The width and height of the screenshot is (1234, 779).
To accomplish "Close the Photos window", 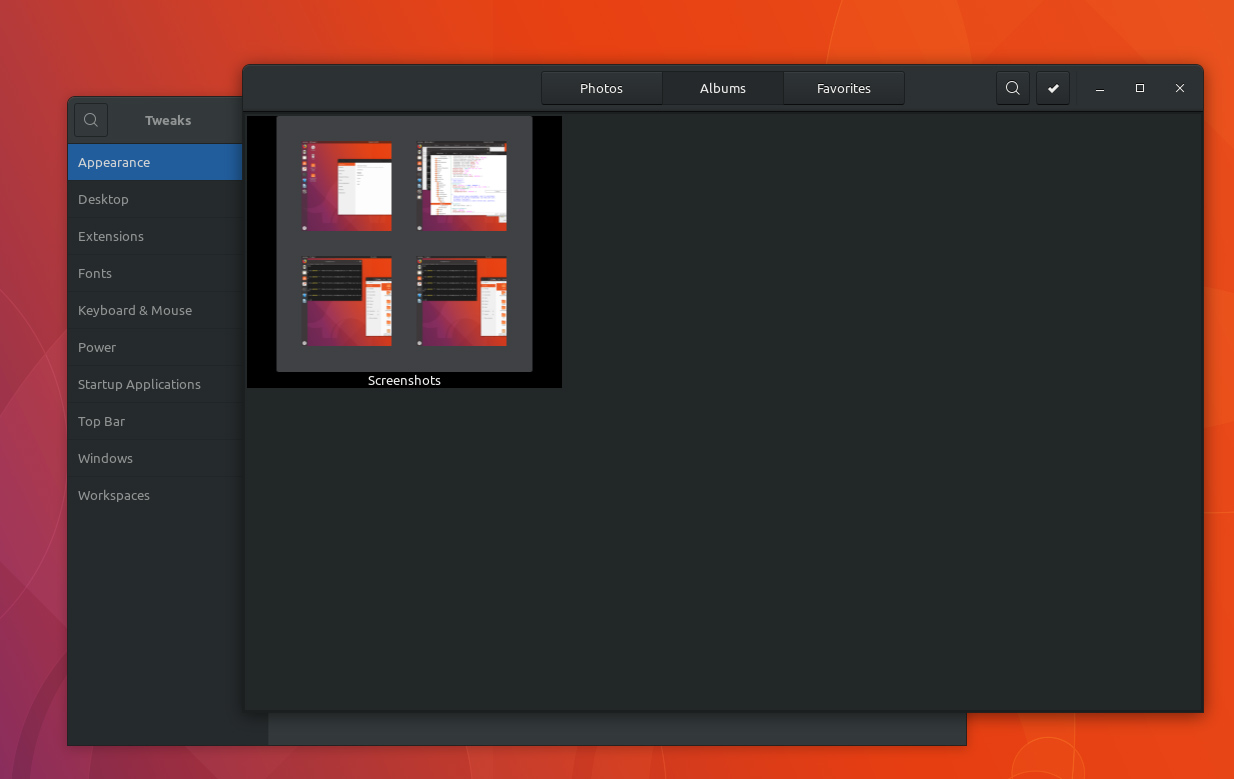I will (x=1180, y=89).
